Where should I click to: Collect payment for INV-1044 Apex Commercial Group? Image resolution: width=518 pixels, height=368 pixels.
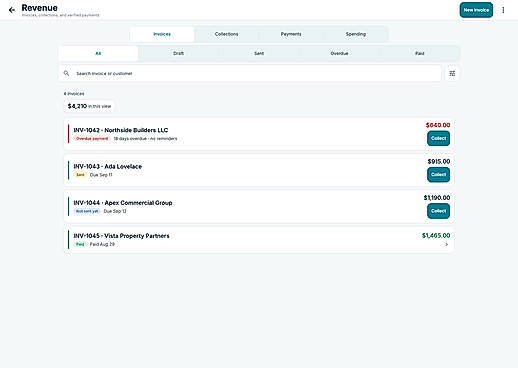click(438, 211)
